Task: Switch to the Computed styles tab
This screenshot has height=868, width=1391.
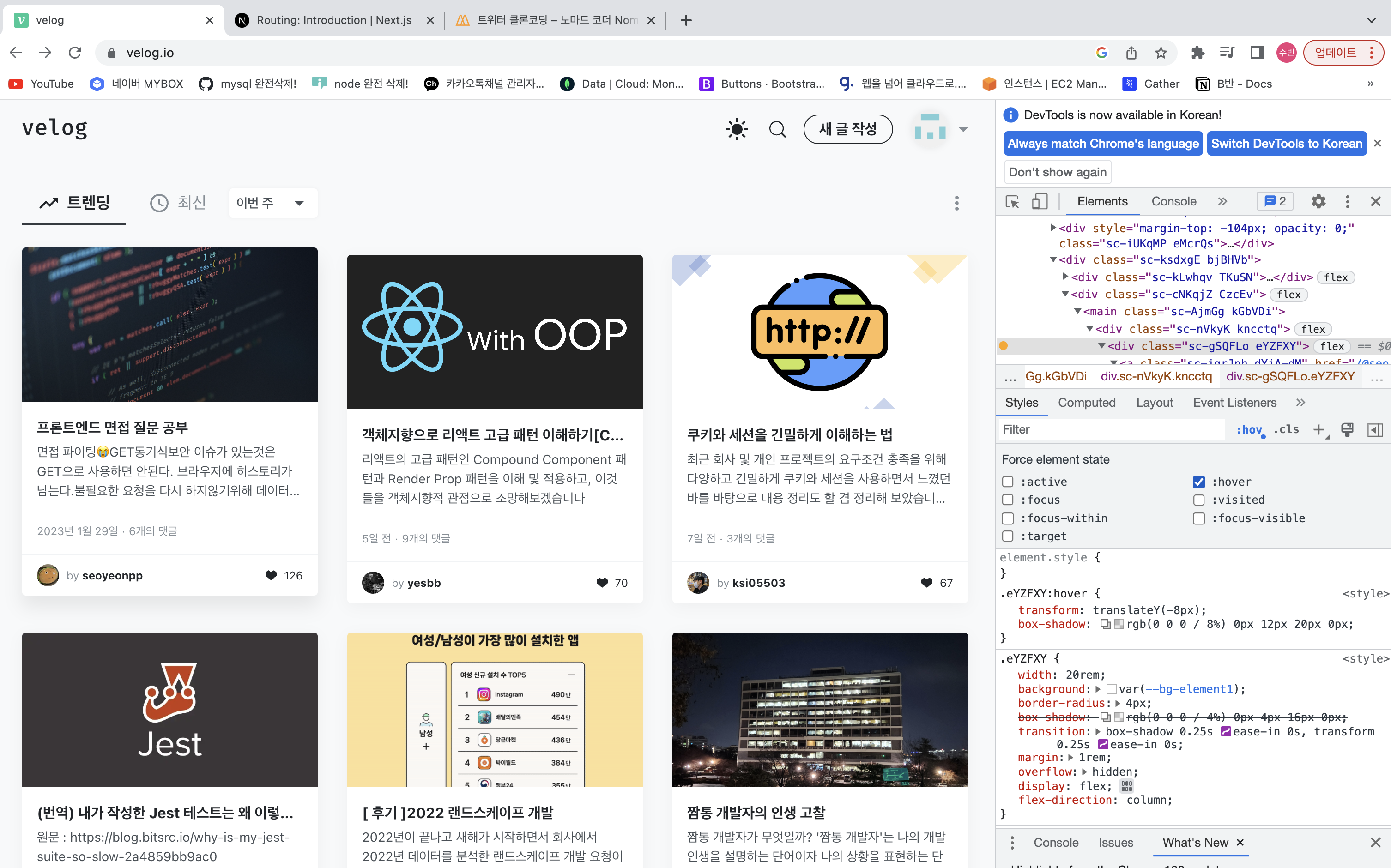Action: point(1086,403)
